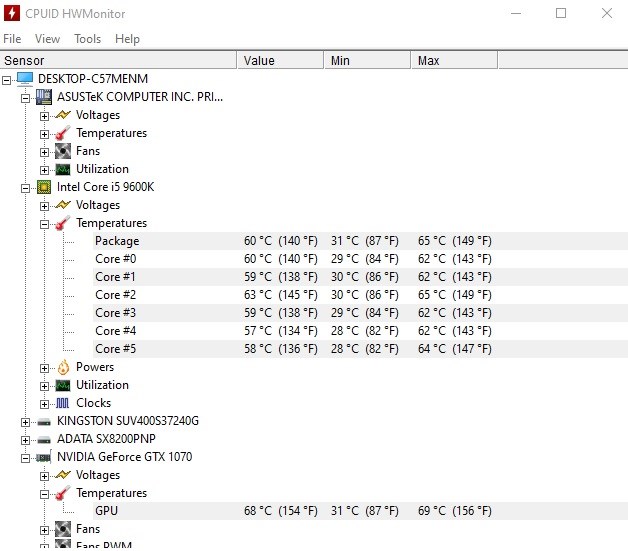628x551 pixels.
Task: Expand CPU Voltages node
Action: coord(44,207)
